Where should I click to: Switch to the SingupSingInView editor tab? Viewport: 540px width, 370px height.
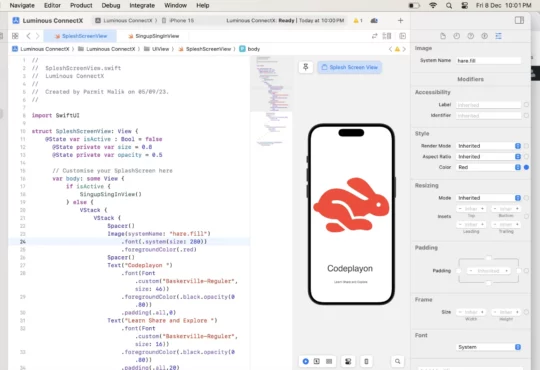tap(153, 36)
